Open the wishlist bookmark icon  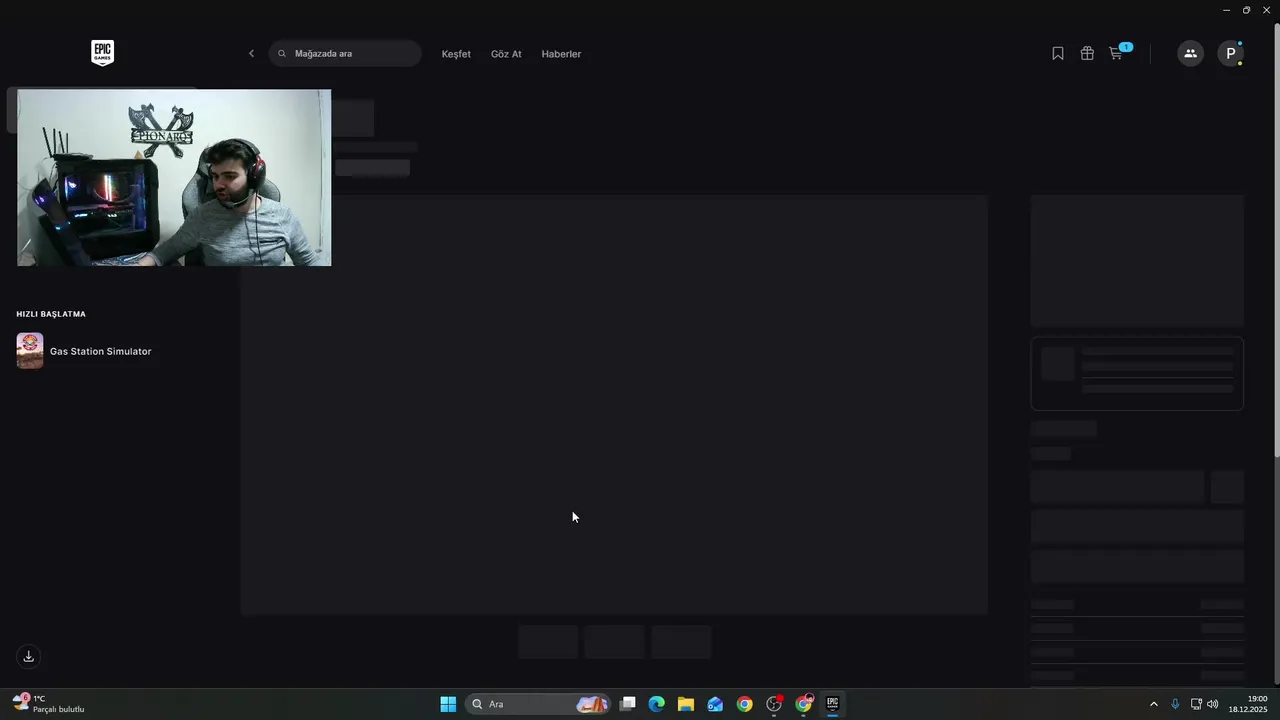[x=1058, y=54]
